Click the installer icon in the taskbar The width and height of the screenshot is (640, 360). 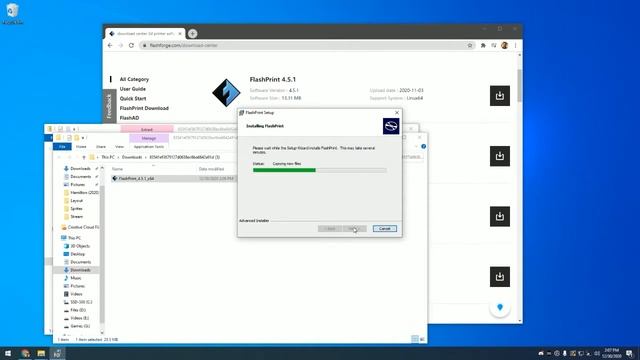57,353
